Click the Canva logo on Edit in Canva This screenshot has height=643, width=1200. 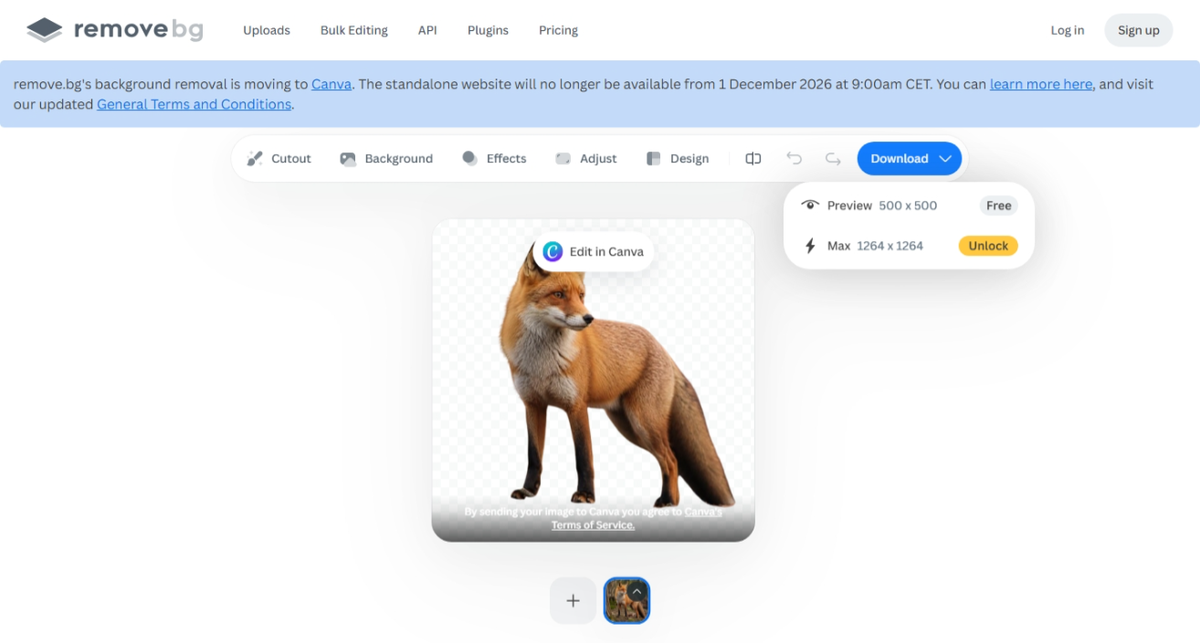point(553,251)
